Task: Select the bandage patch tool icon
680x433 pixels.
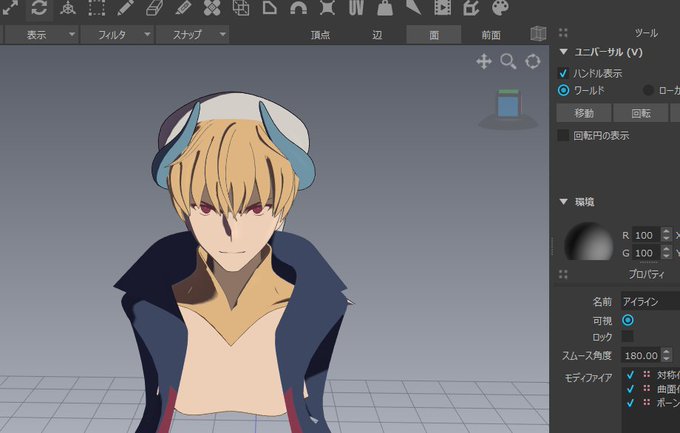Action: click(212, 8)
